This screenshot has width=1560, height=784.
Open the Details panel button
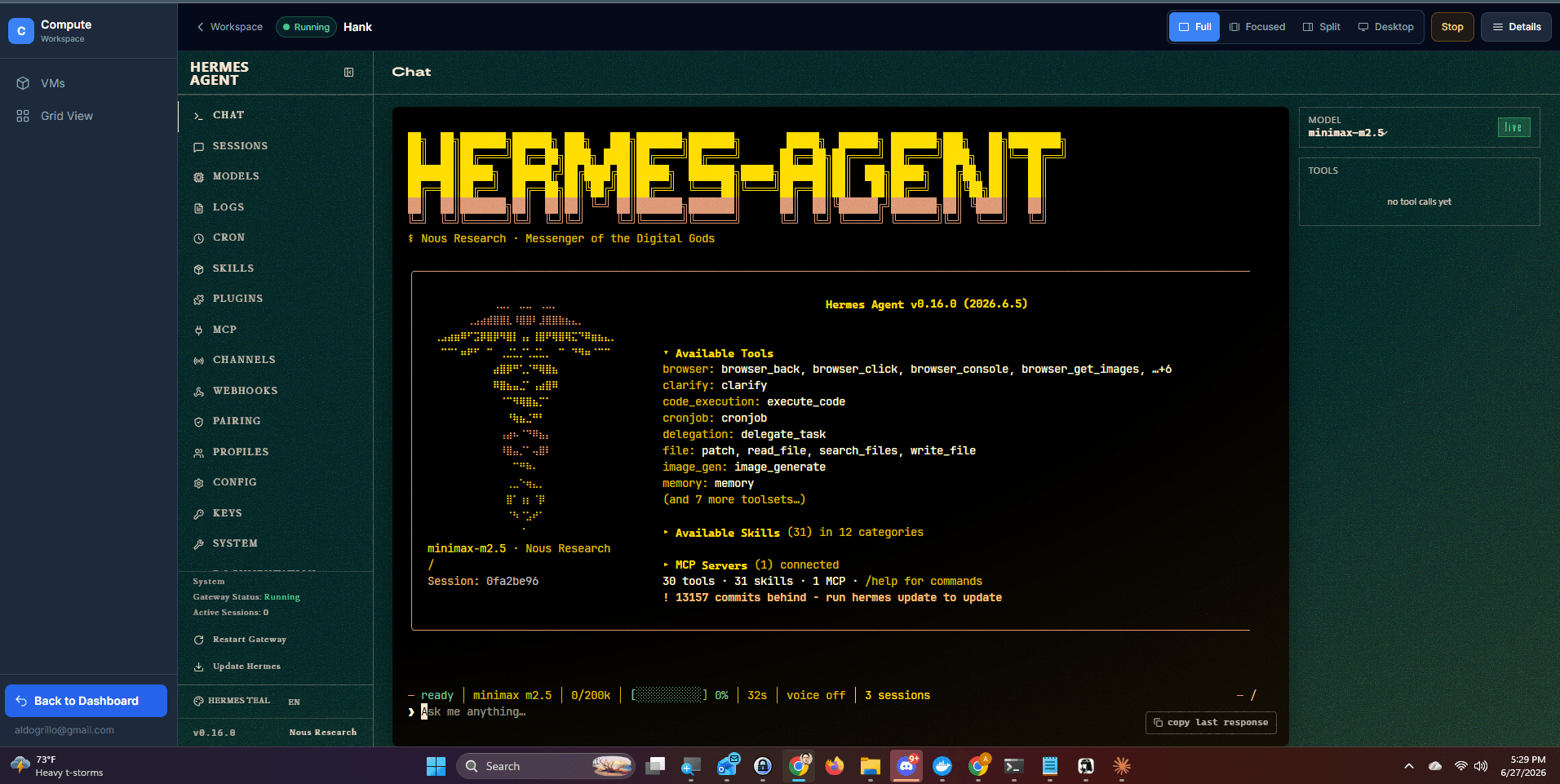pyautogui.click(x=1516, y=27)
